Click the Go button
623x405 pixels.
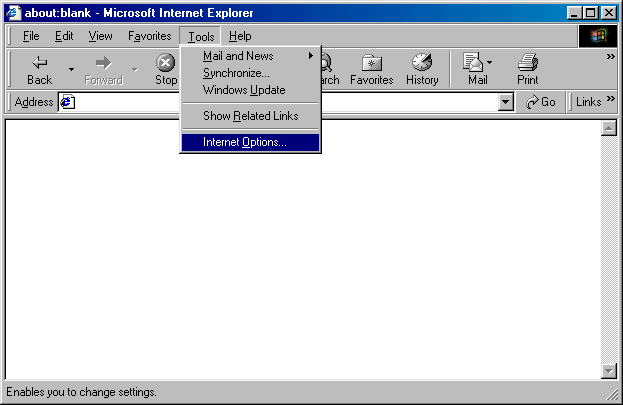[x=540, y=102]
